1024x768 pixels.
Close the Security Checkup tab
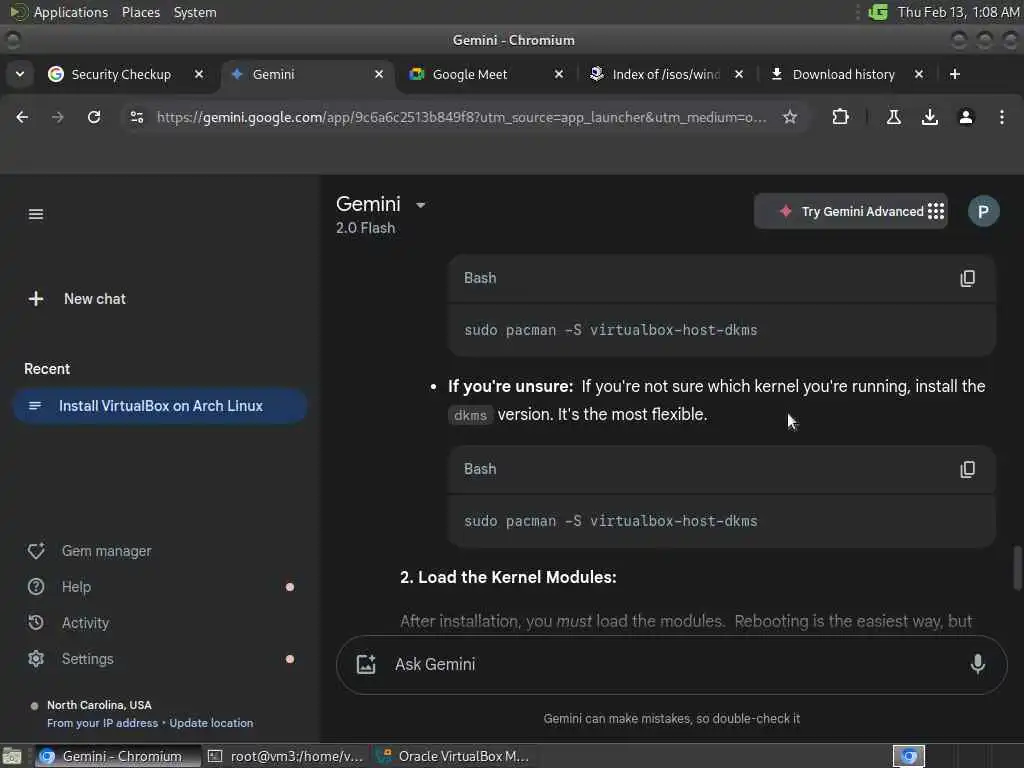(199, 74)
